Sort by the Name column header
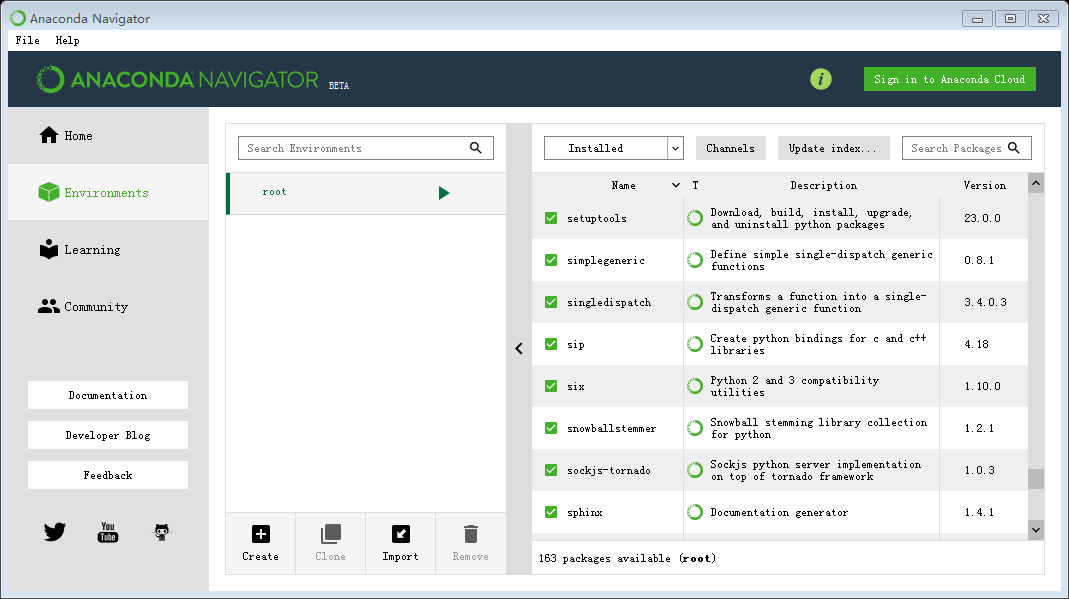 [623, 185]
